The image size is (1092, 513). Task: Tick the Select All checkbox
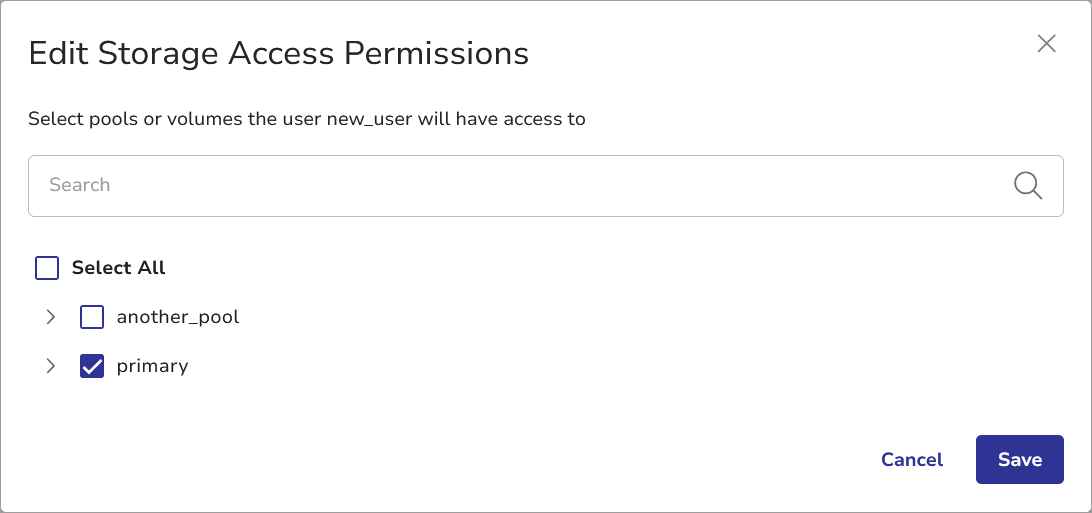(x=47, y=268)
